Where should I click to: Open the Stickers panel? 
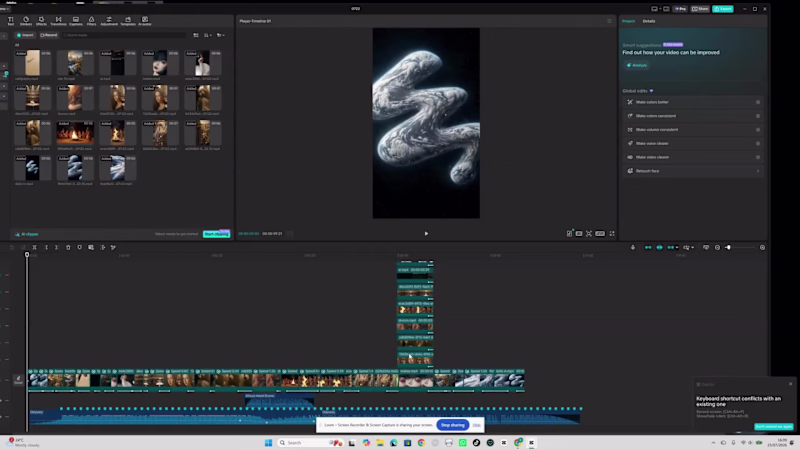pyautogui.click(x=26, y=20)
